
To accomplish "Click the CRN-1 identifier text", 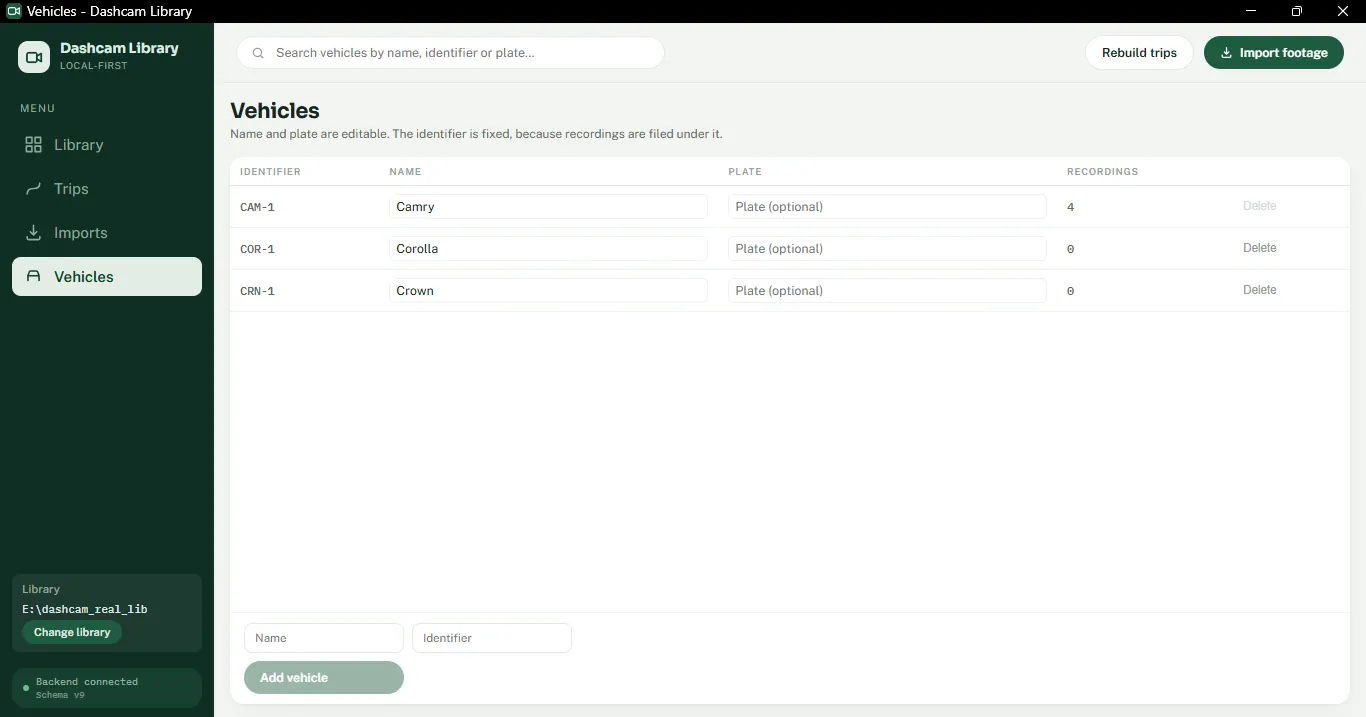I will tap(257, 292).
